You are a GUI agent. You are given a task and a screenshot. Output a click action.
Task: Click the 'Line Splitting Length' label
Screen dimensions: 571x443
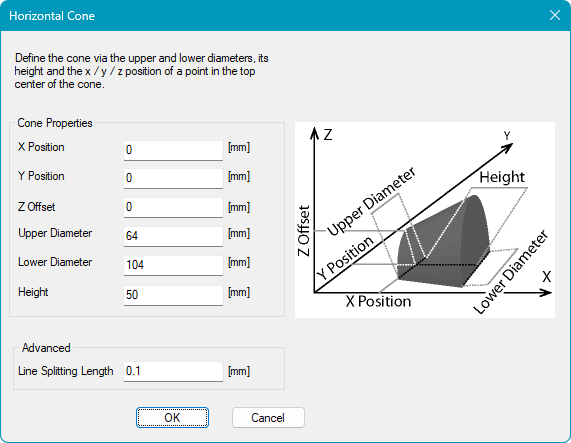click(66, 371)
